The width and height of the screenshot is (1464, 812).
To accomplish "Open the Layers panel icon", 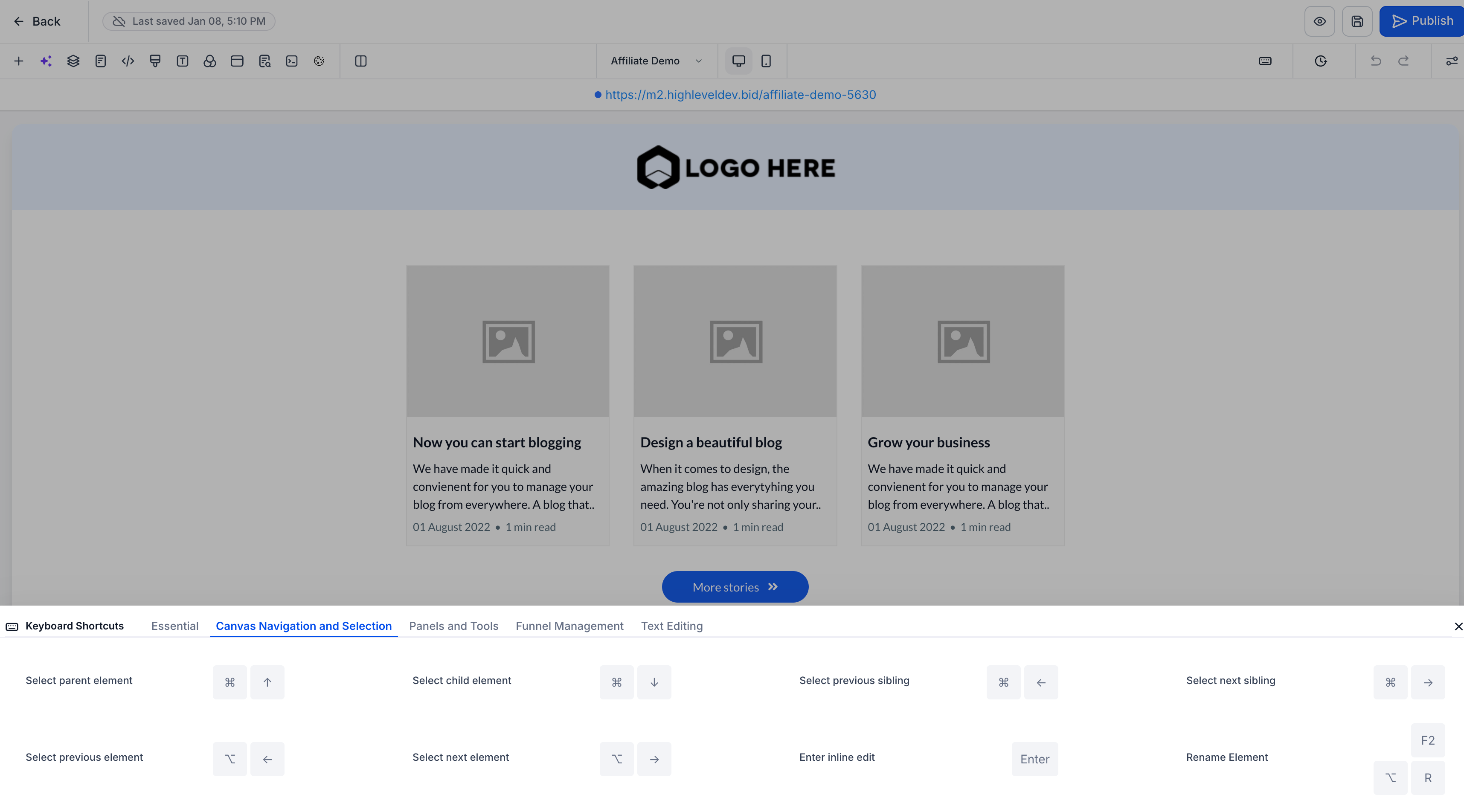I will tap(73, 61).
